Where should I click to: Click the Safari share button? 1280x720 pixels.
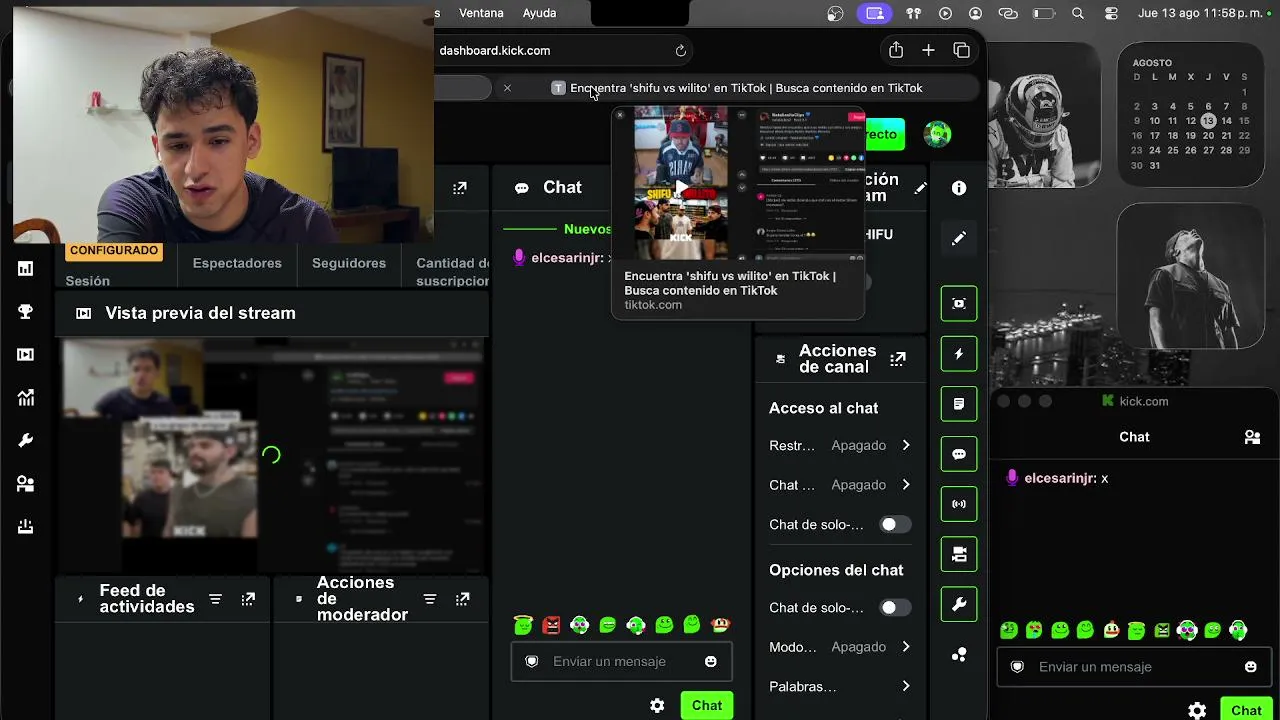click(x=895, y=50)
